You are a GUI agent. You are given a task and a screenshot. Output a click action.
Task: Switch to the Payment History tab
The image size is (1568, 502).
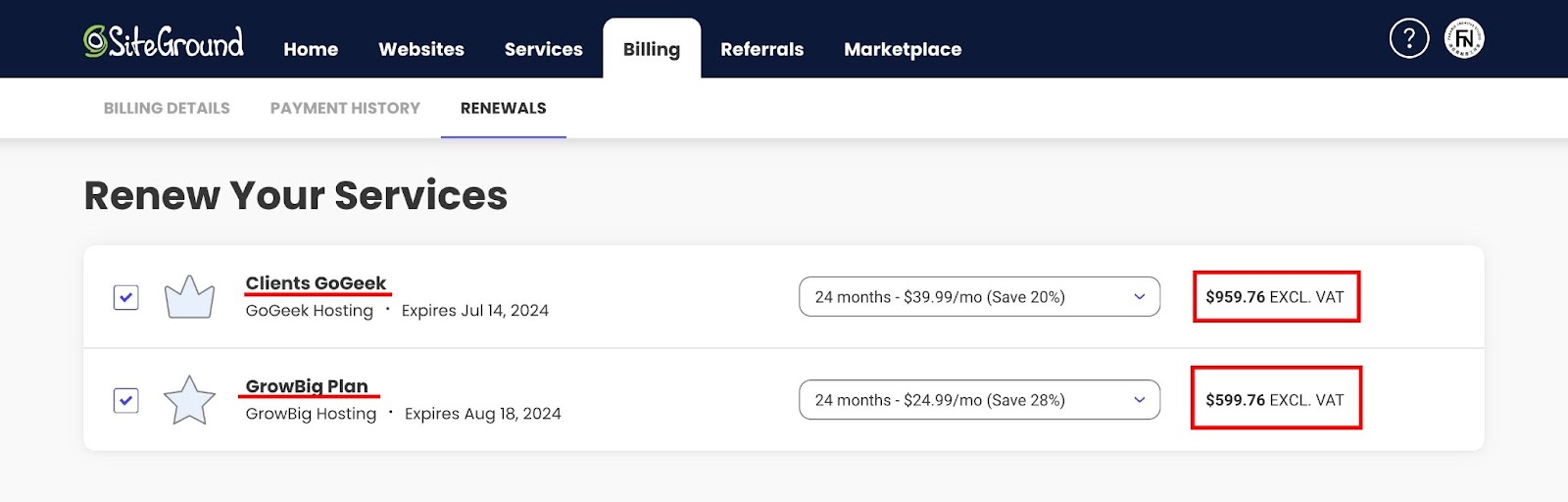click(345, 108)
